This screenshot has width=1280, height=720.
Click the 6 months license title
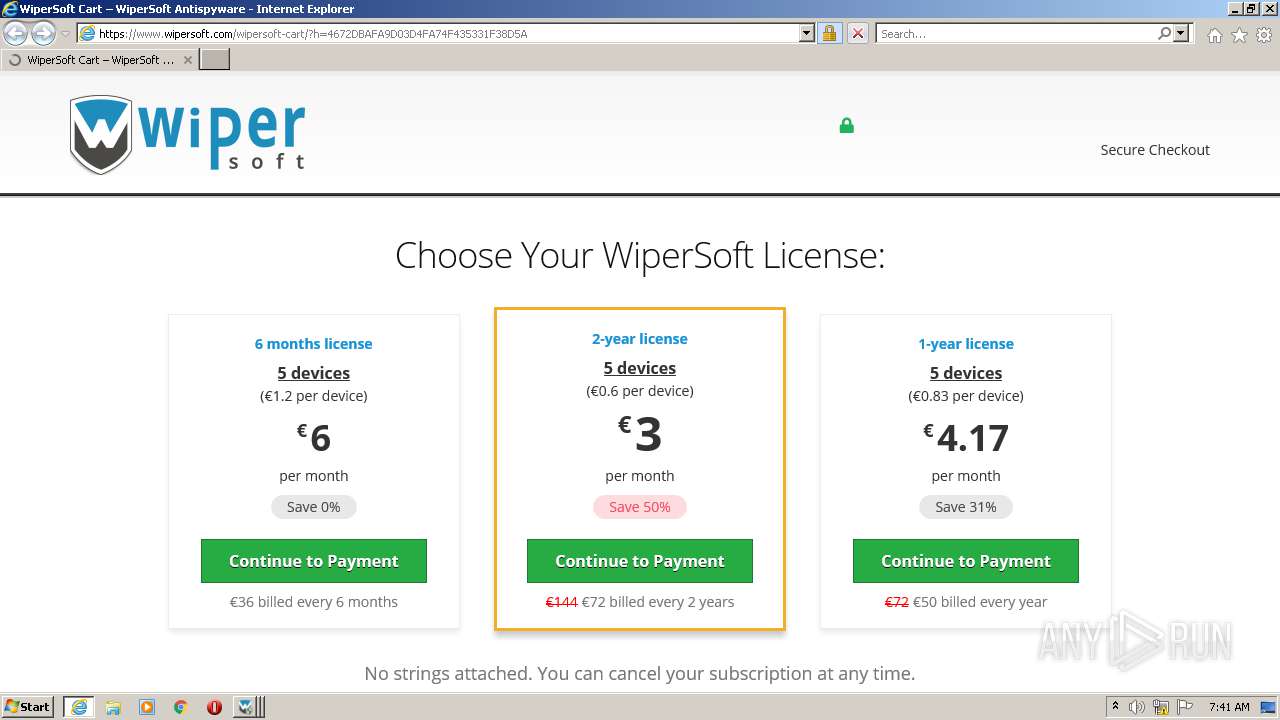(x=313, y=344)
